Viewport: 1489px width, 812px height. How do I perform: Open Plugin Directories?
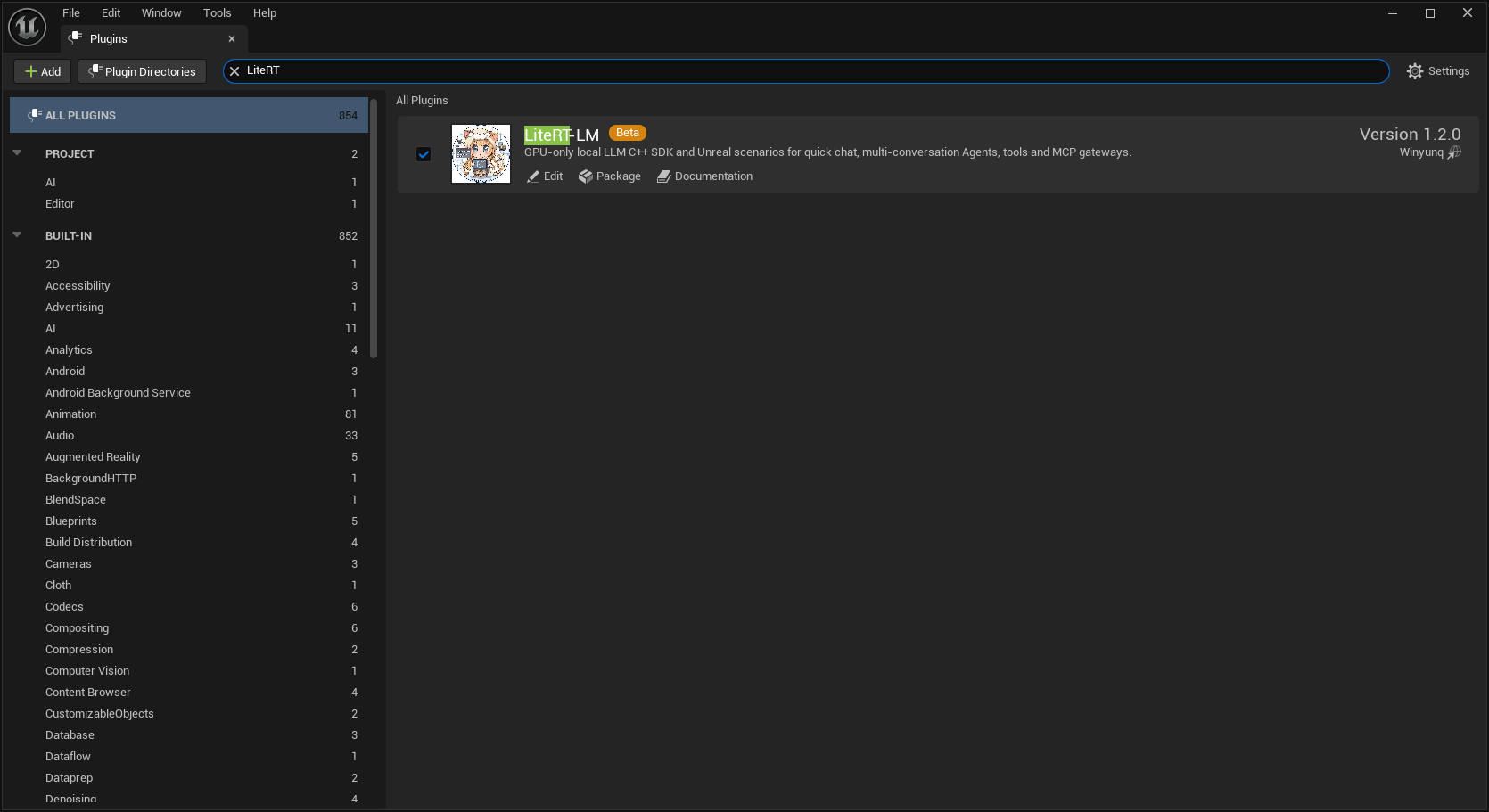click(x=142, y=71)
